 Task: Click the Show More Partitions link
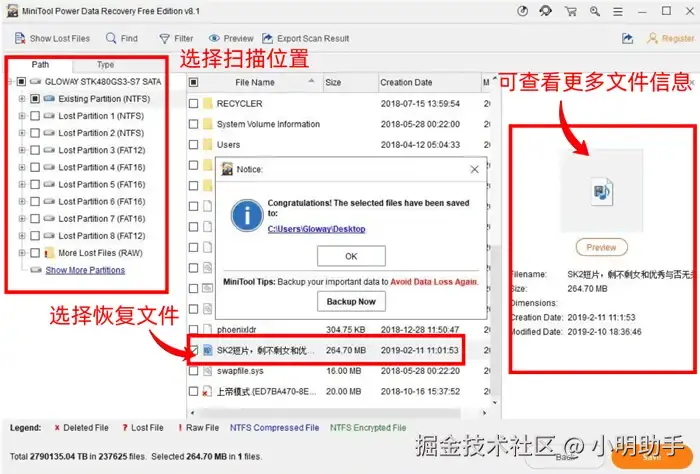85,270
